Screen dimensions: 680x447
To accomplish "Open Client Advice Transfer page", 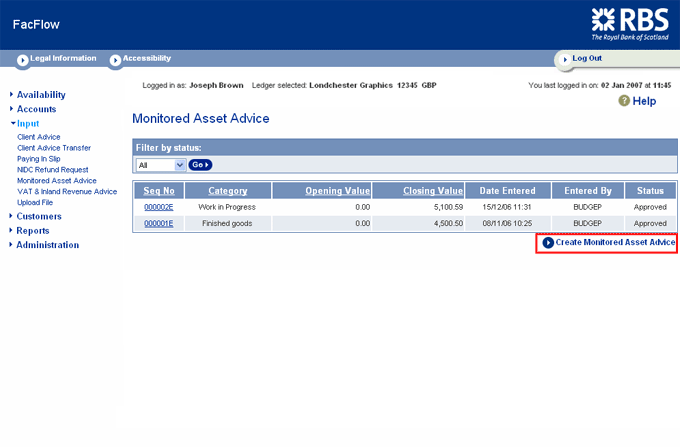I will (x=54, y=148).
